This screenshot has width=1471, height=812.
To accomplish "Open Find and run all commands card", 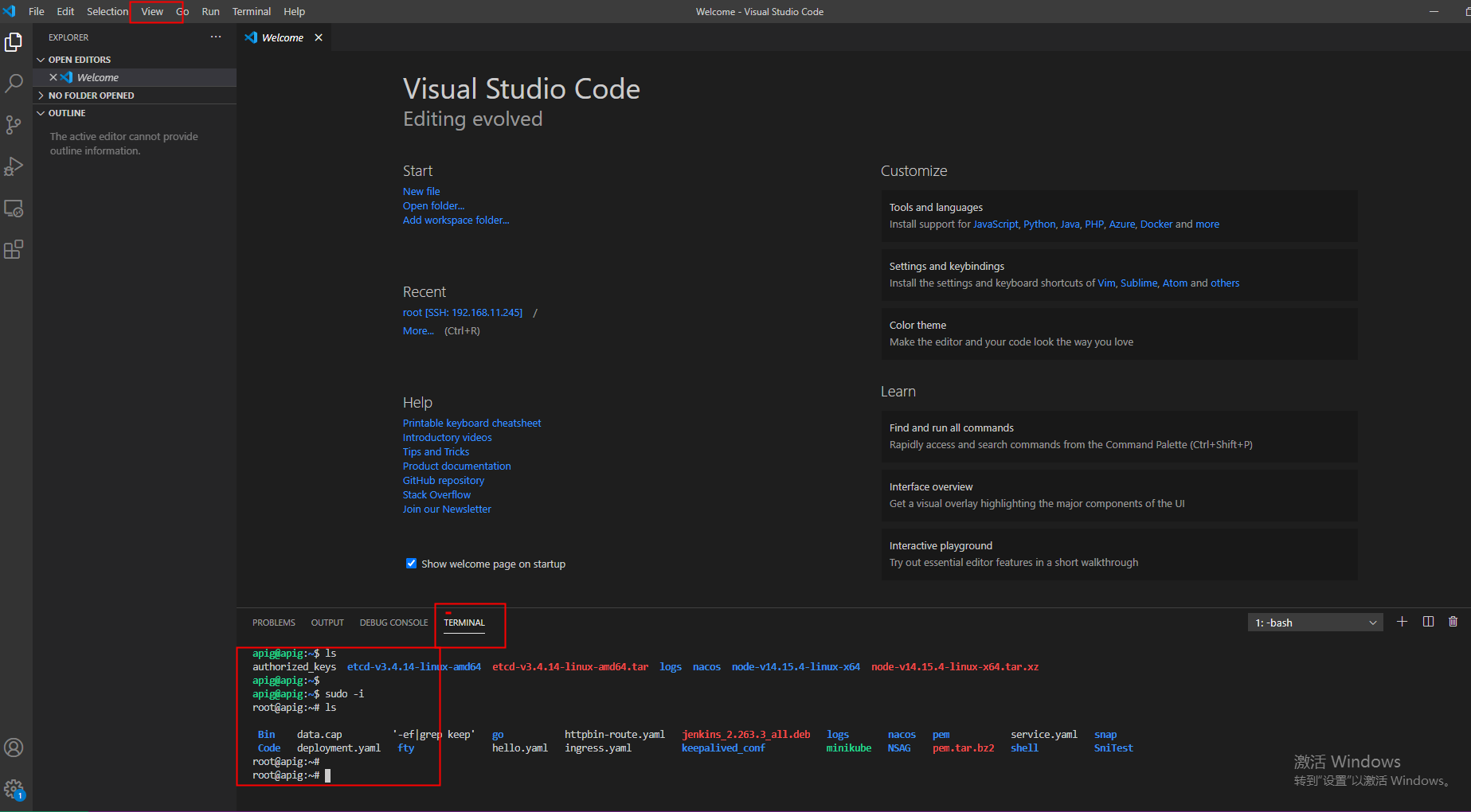I will (1119, 436).
